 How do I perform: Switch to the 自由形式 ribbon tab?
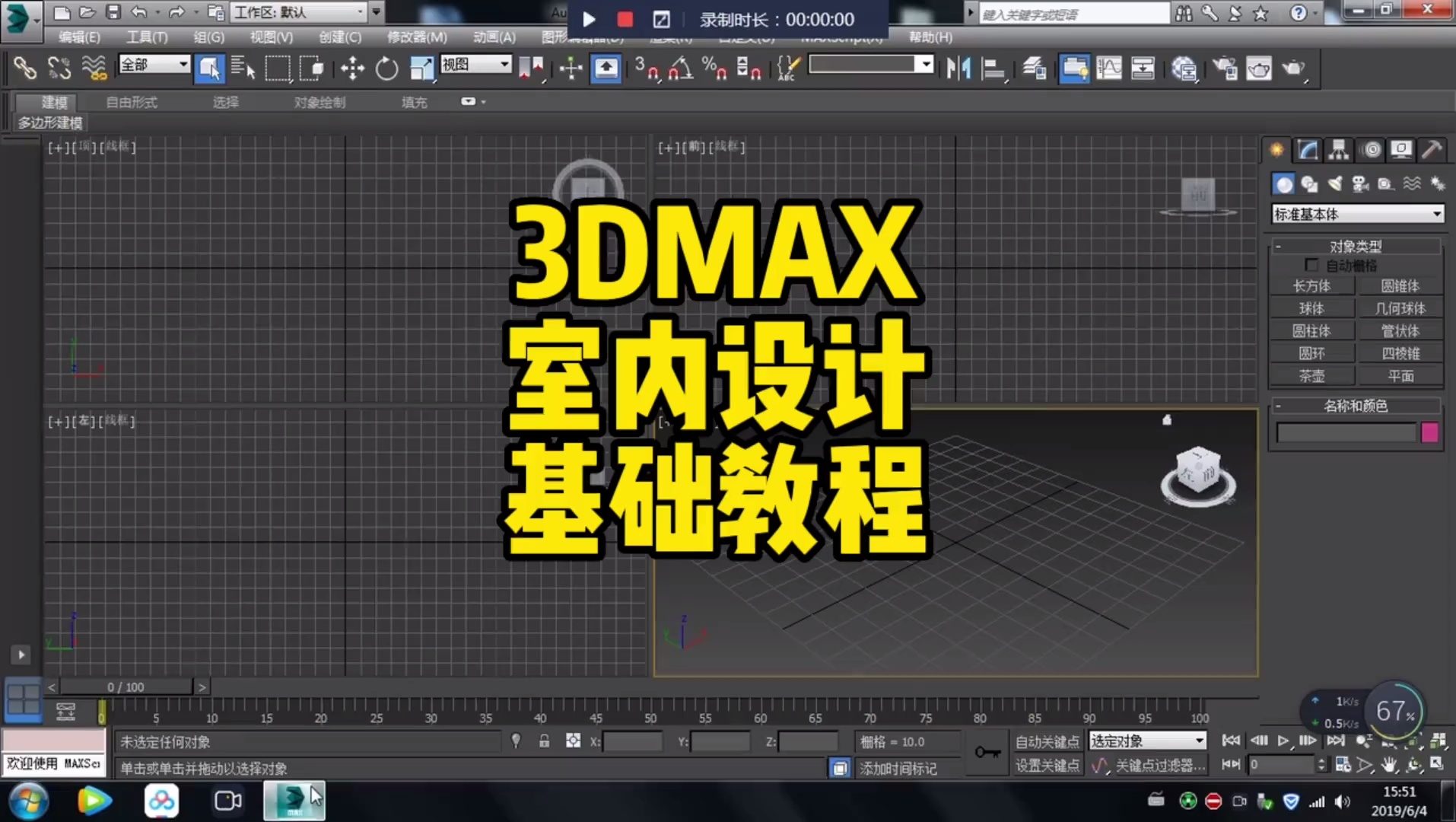(132, 102)
